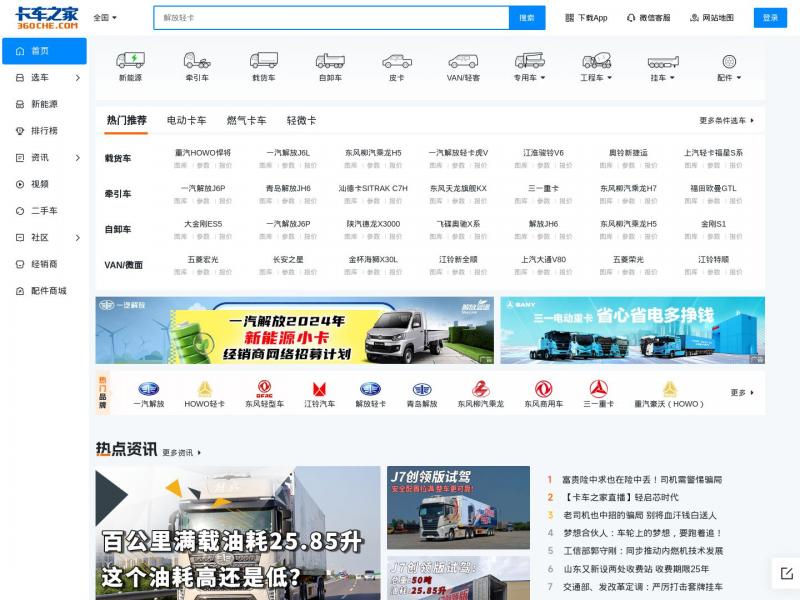Open the 一汽解放 brand logo
The height and width of the screenshot is (600, 800).
coord(148,389)
